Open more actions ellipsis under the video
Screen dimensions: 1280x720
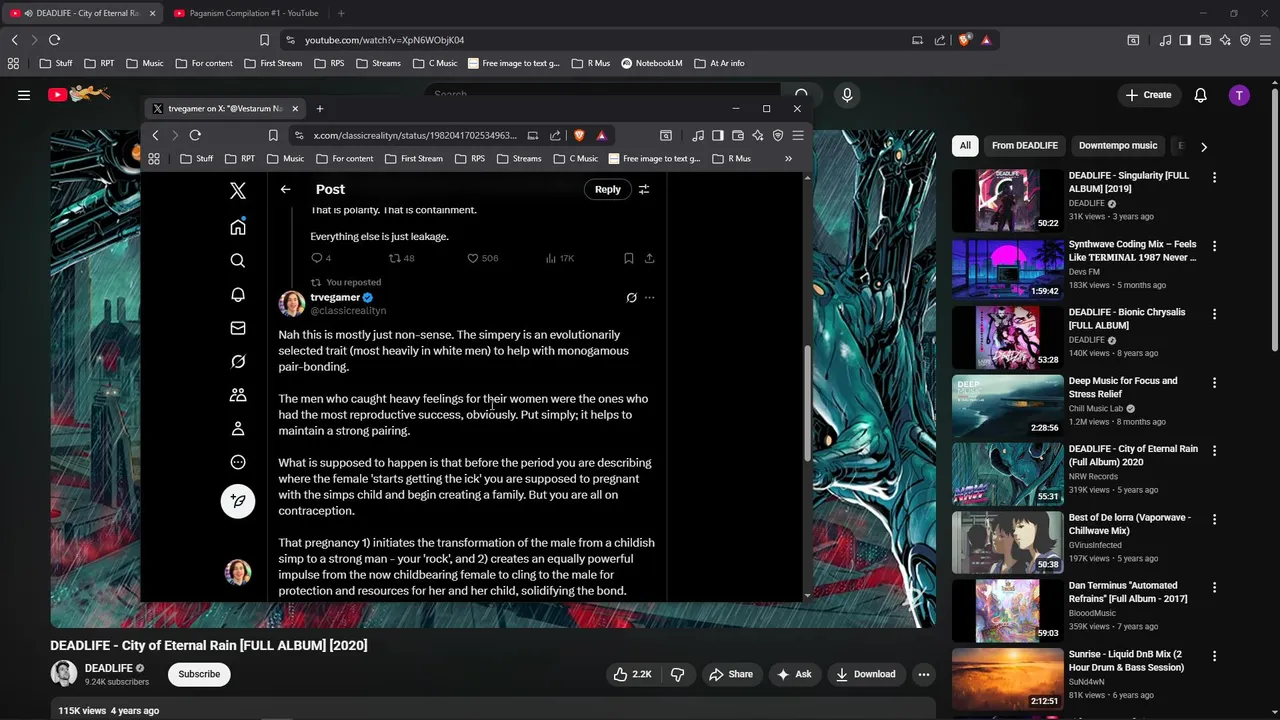(924, 674)
